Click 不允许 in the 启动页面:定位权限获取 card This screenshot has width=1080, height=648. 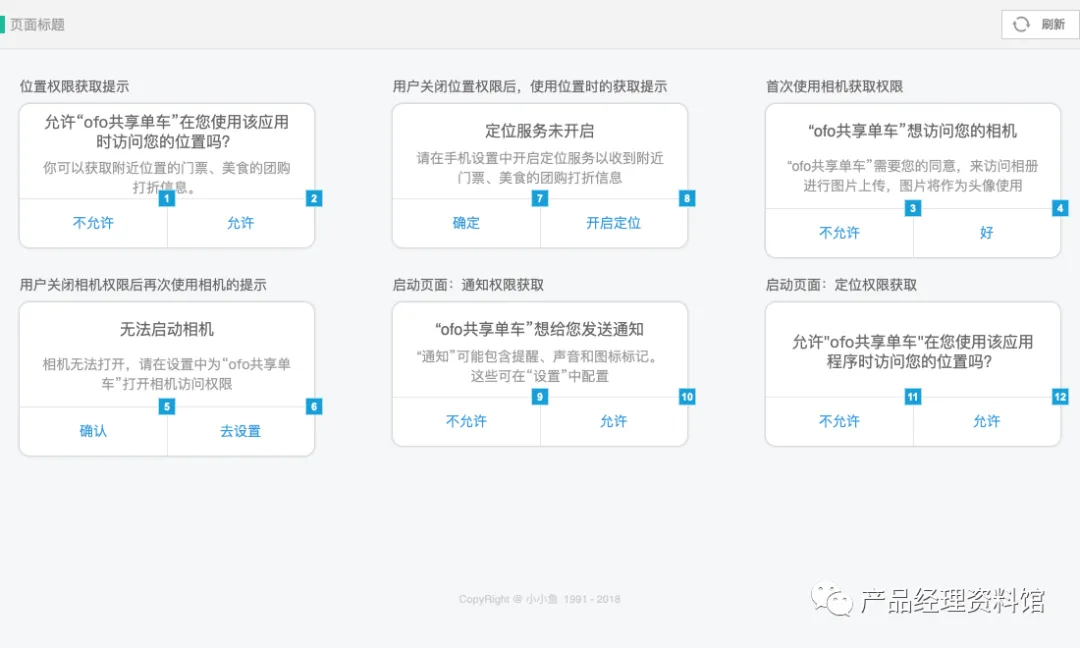(x=839, y=421)
